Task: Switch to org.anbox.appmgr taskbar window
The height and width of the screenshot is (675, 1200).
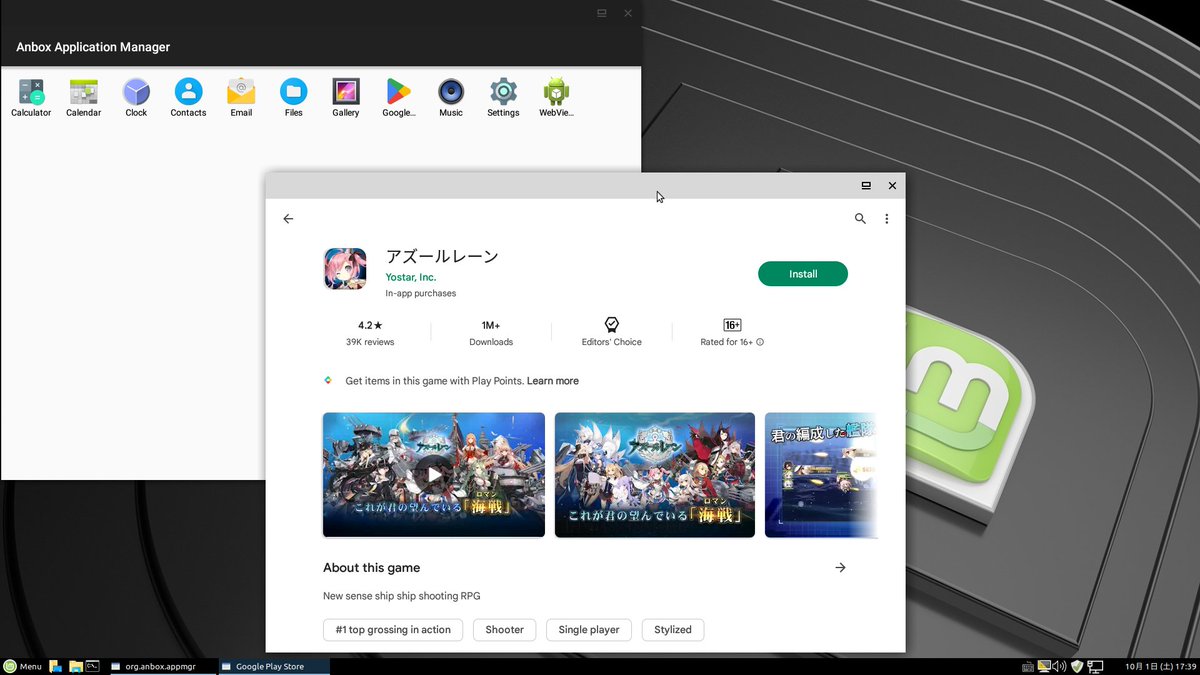Action: pyautogui.click(x=162, y=666)
